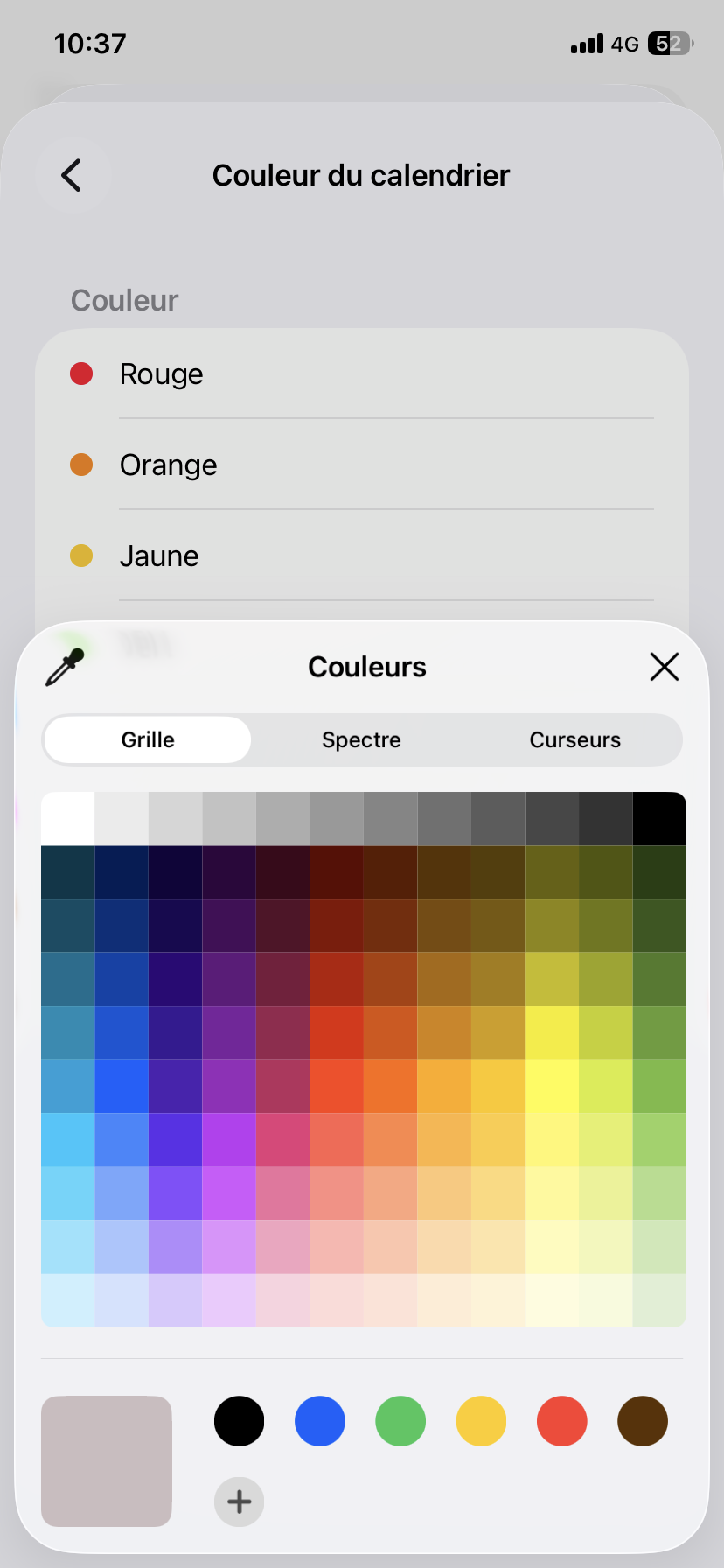Screen dimensions: 724x1568
Task: Choose Jaune as calendar color
Action: click(362, 556)
